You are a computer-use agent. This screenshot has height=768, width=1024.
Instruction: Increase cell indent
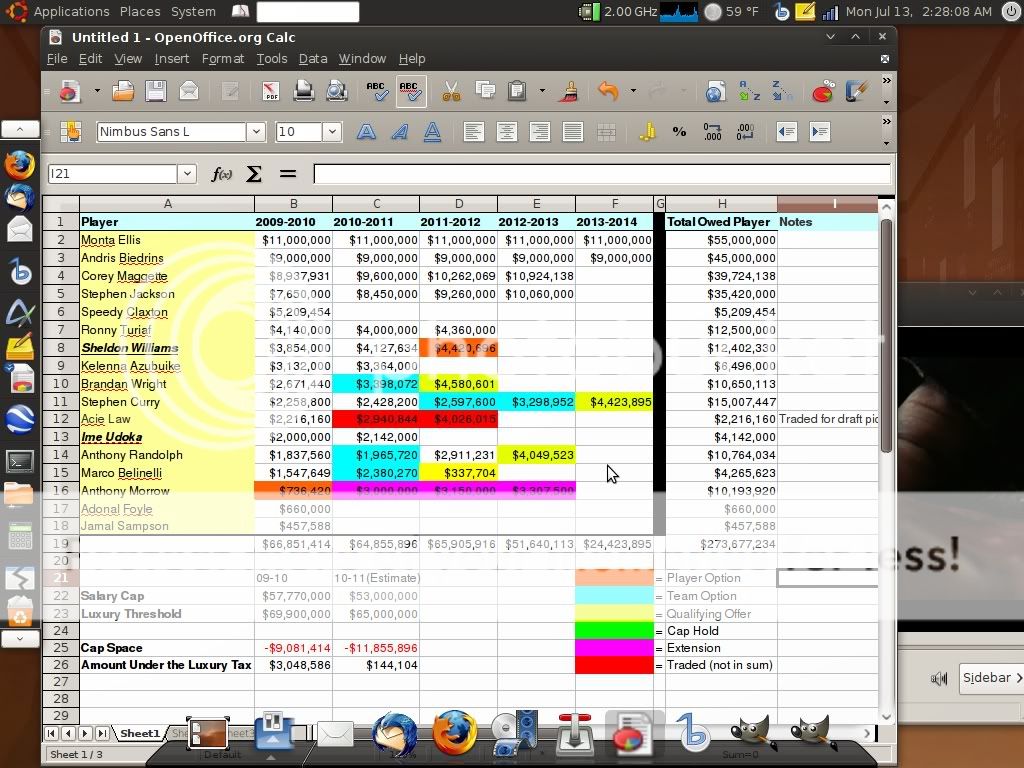click(820, 132)
